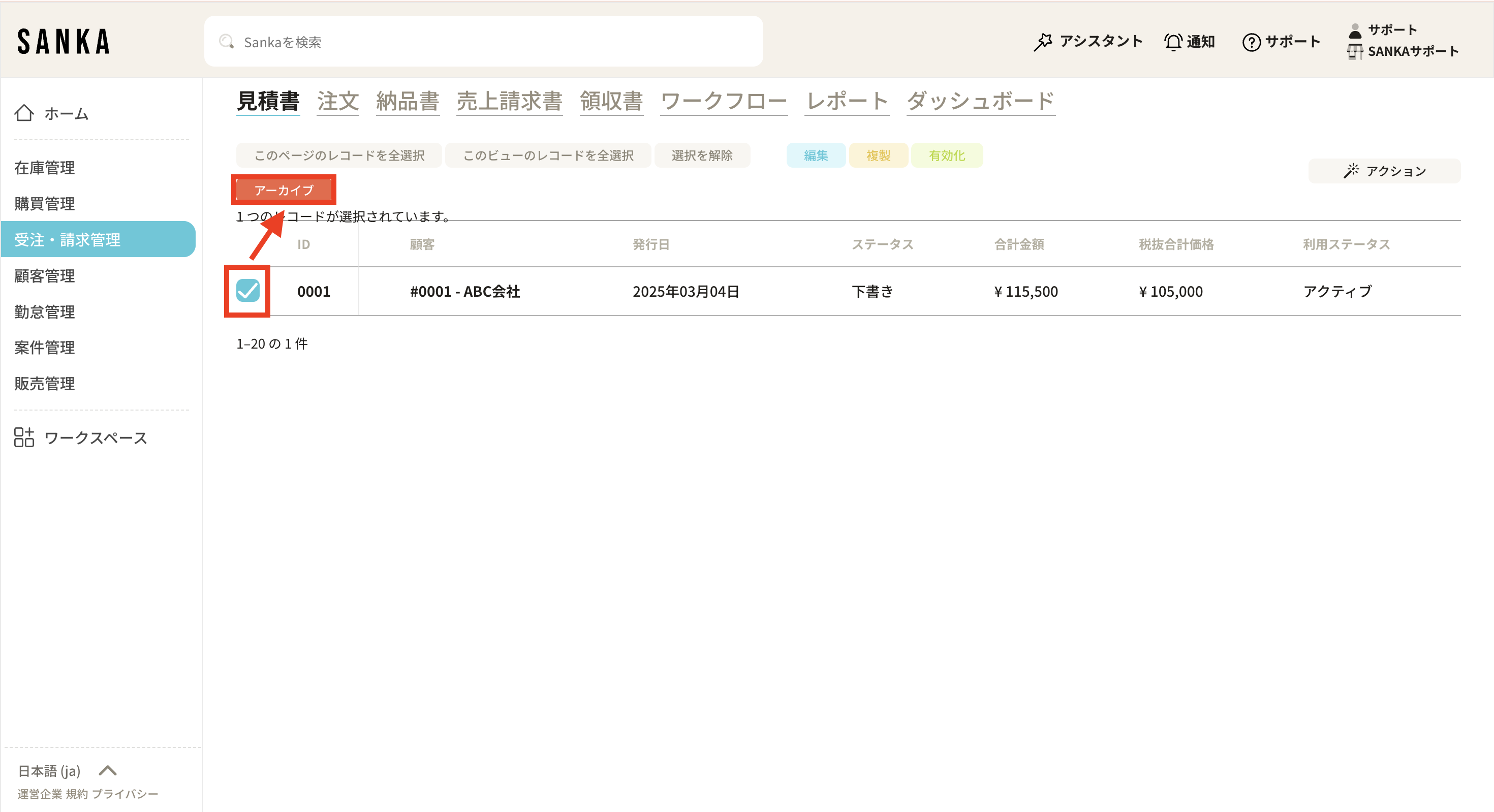The image size is (1494, 812).
Task: Click the magic wand Action icon
Action: coord(1351,171)
